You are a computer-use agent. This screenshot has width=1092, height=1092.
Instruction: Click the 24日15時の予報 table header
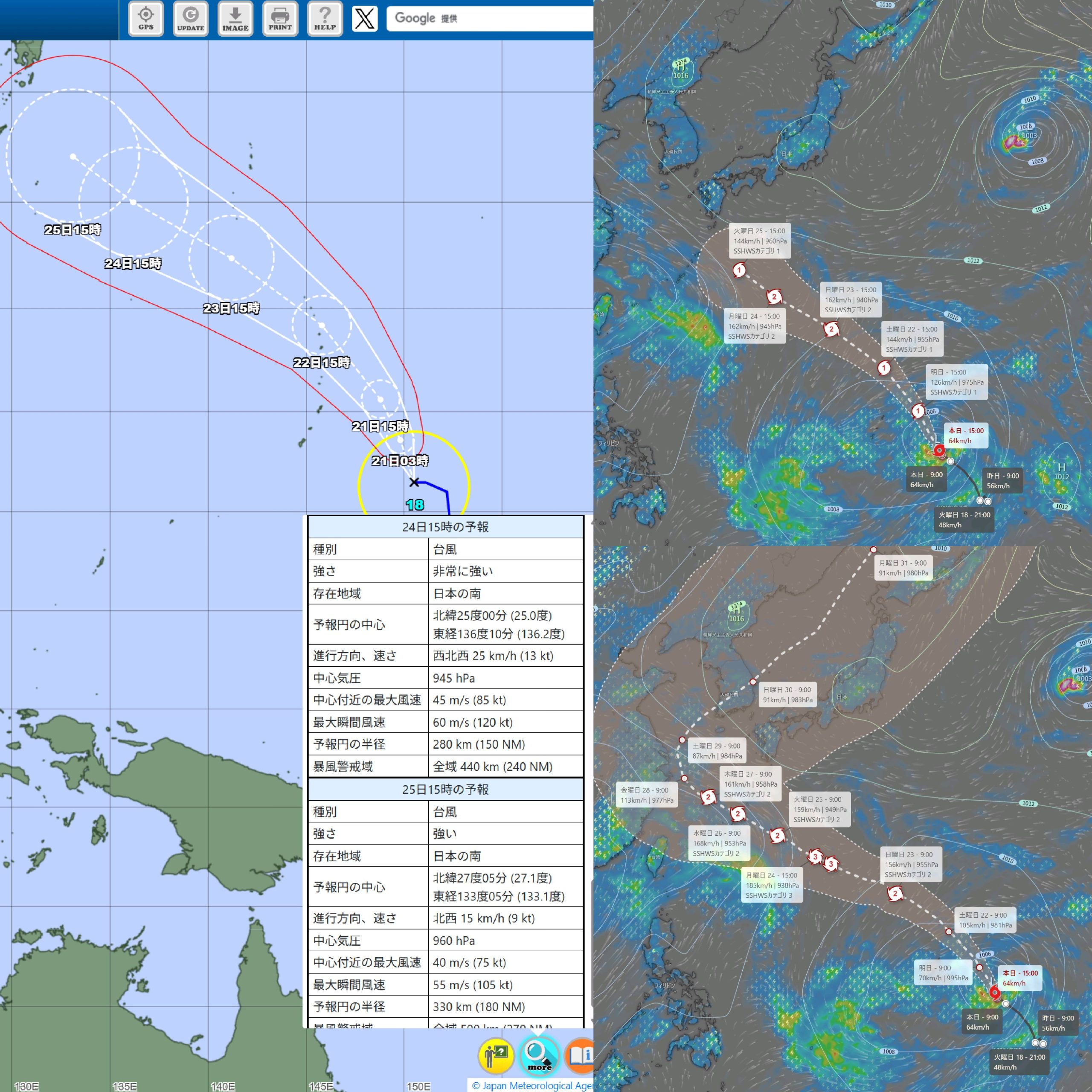click(445, 527)
